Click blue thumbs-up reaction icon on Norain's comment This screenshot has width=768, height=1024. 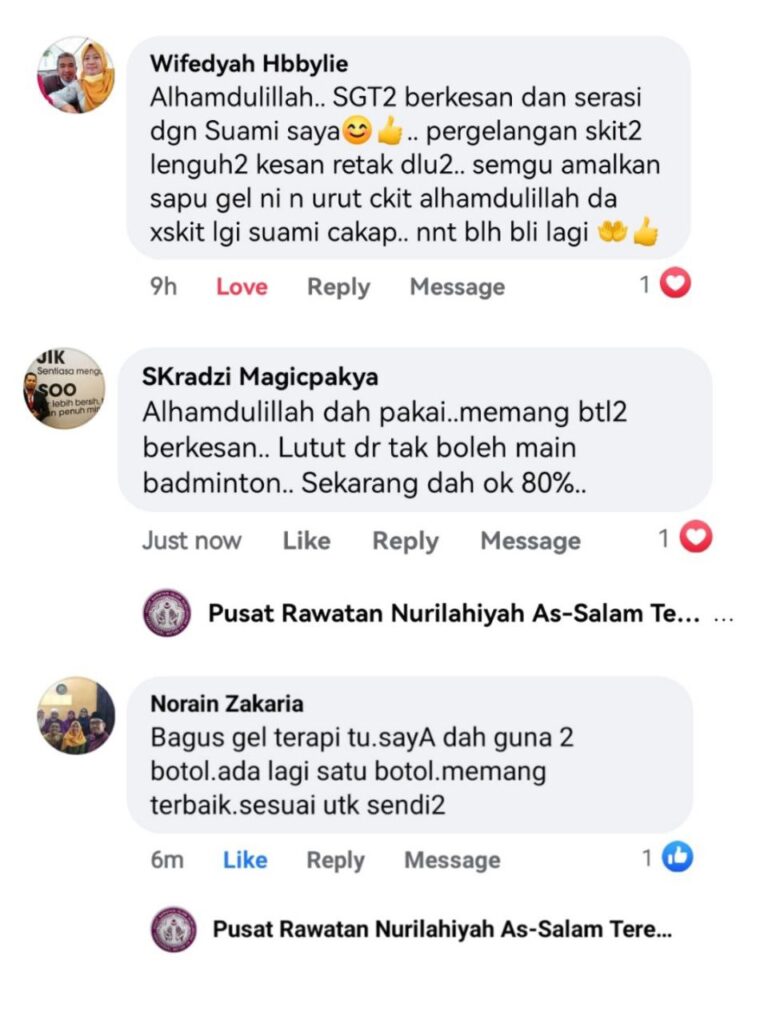tap(677, 857)
